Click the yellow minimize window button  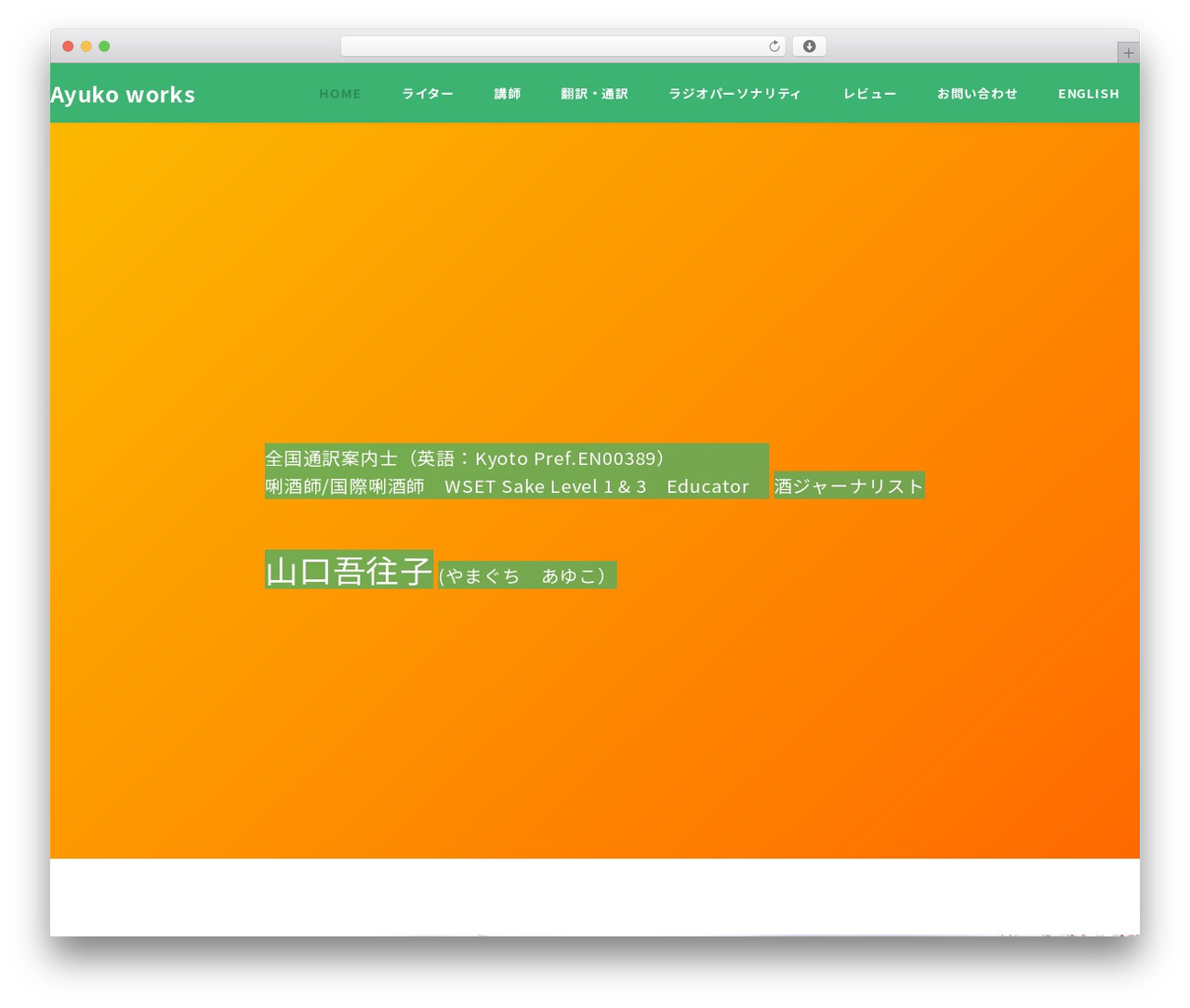point(86,46)
